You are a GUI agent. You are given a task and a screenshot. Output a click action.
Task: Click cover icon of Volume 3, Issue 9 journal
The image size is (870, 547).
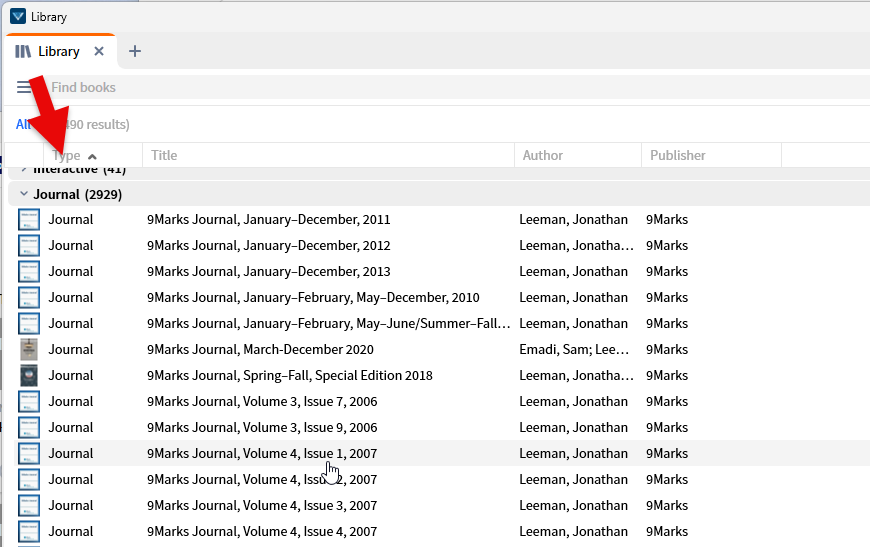tap(29, 428)
